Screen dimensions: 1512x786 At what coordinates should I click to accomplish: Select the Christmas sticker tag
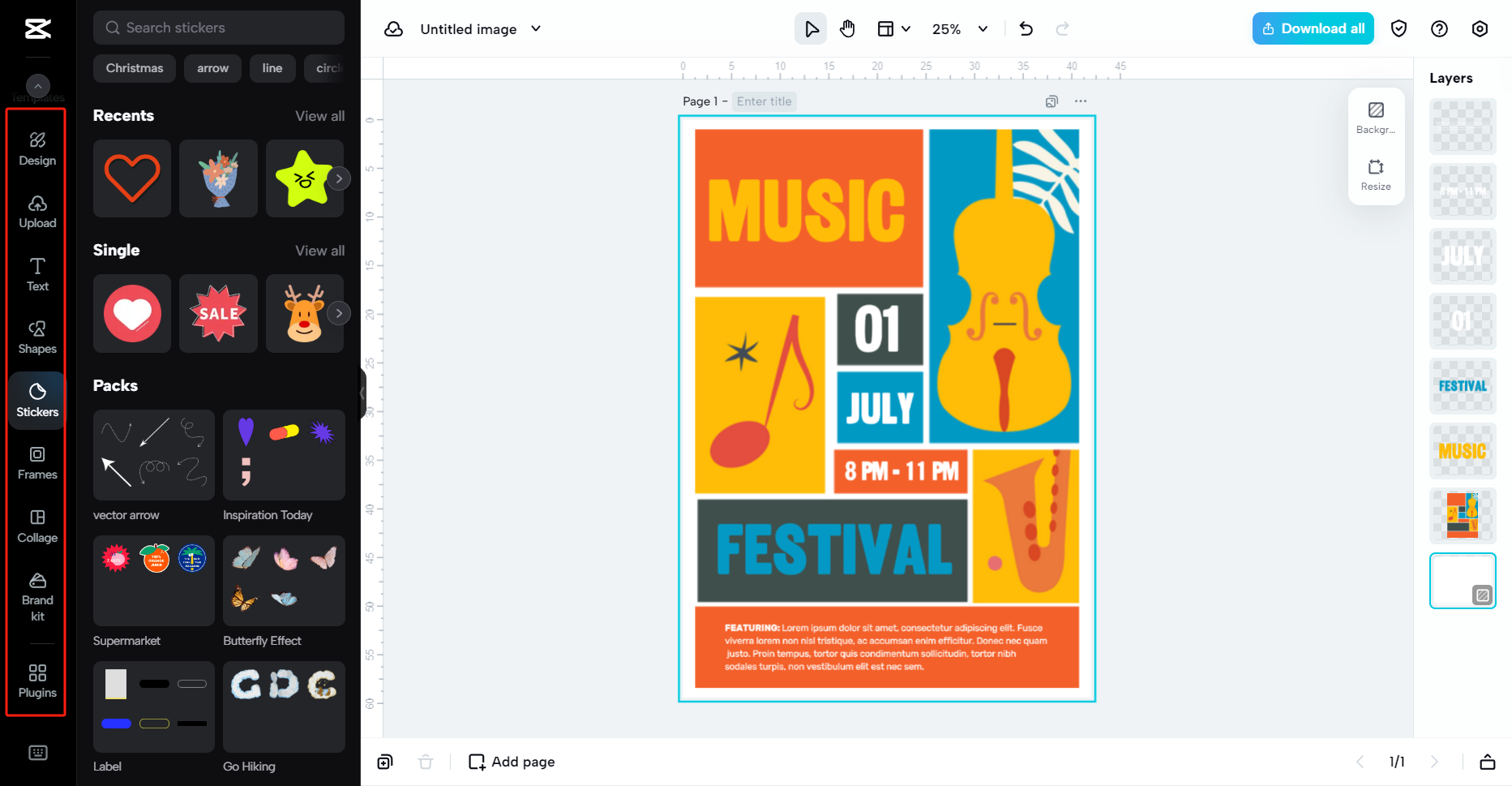135,68
